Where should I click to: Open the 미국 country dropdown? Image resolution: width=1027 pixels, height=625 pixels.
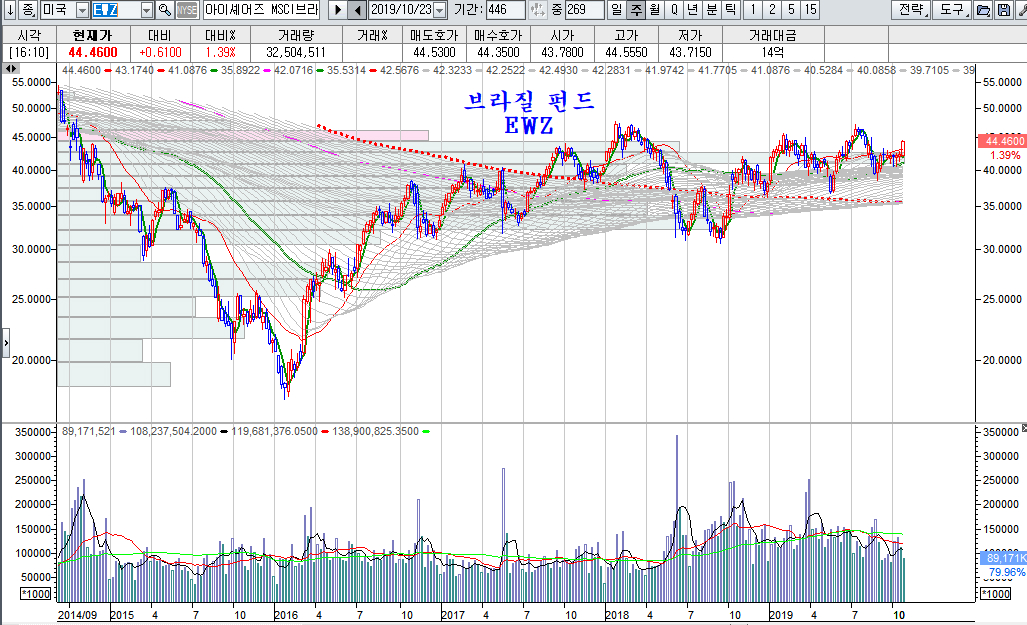[x=81, y=10]
